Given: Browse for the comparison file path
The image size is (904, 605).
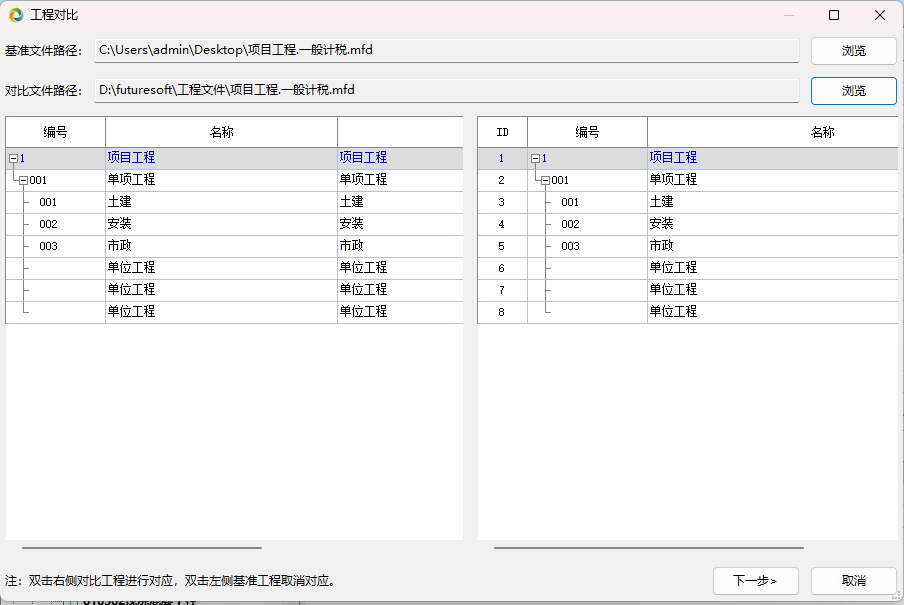Looking at the screenshot, I should (x=853, y=90).
